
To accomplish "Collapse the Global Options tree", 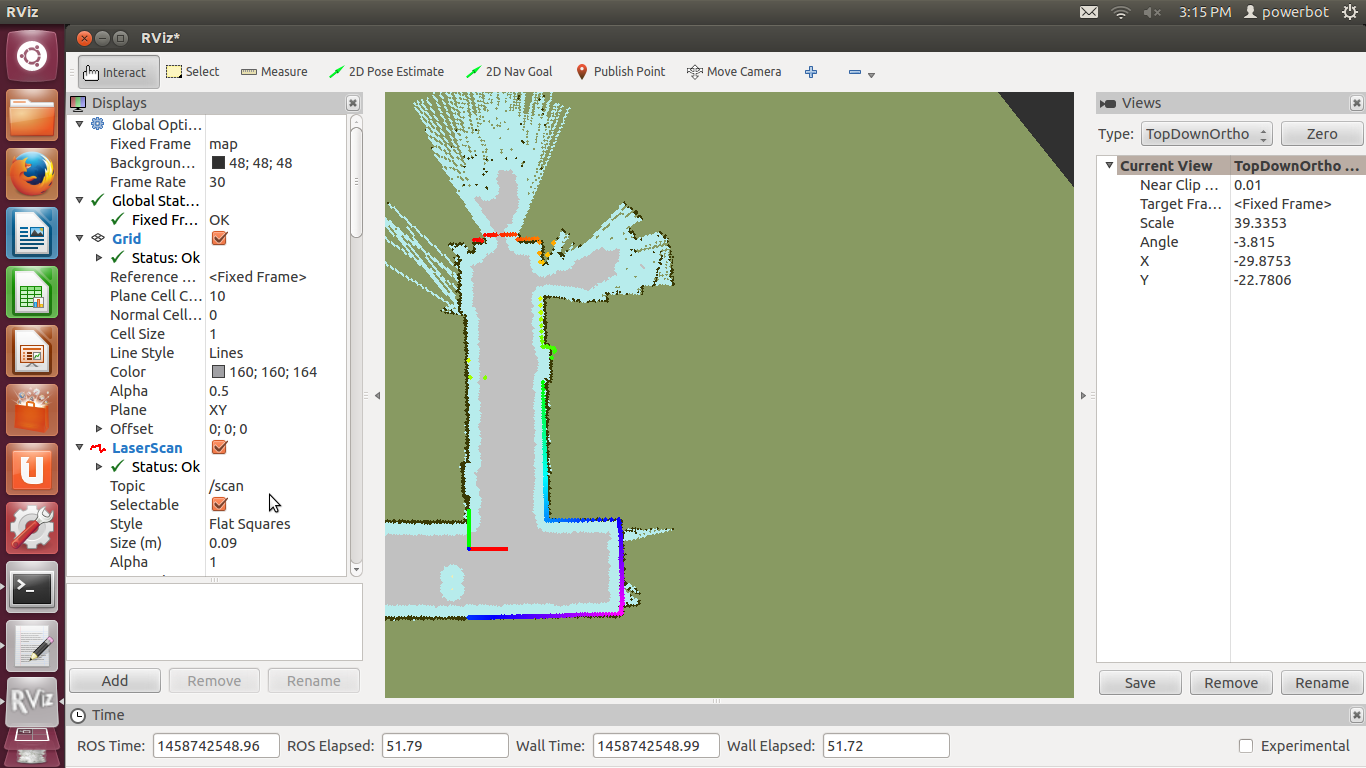I will click(x=80, y=124).
